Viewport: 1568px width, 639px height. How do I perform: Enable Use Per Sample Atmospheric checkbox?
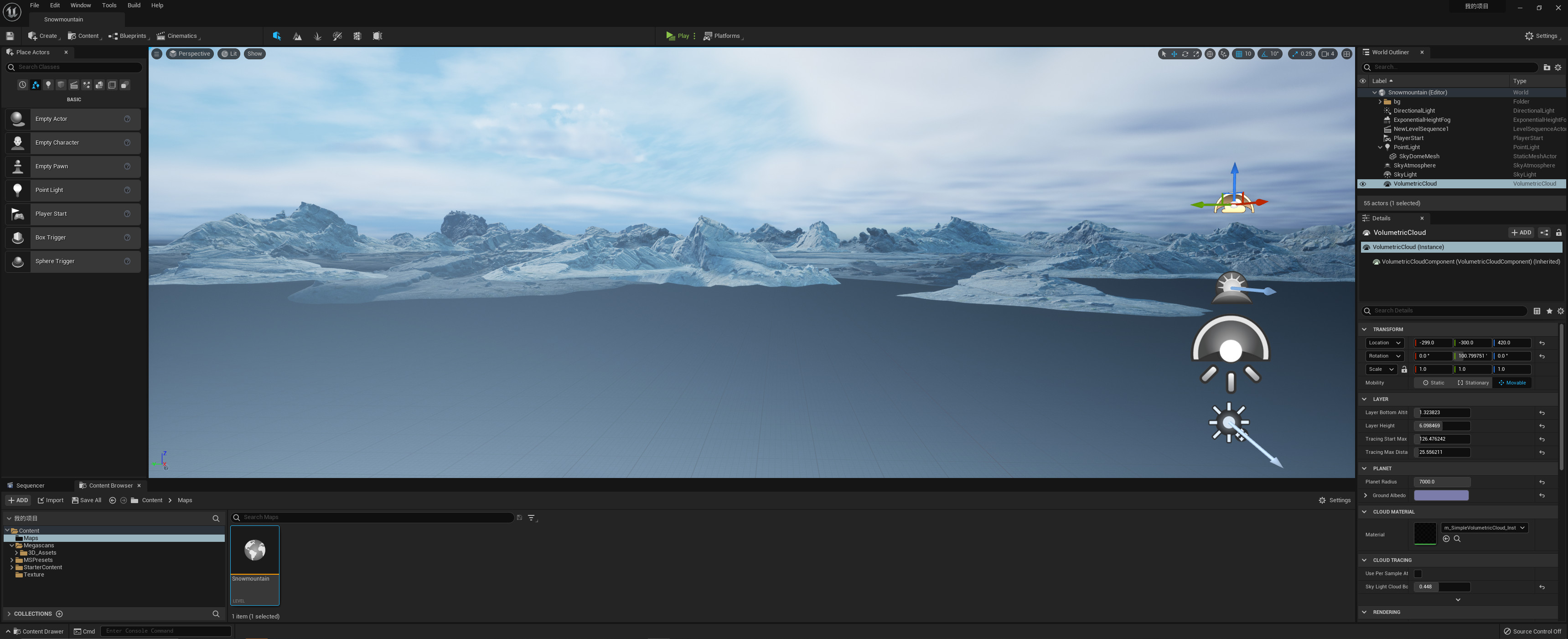tap(1418, 573)
